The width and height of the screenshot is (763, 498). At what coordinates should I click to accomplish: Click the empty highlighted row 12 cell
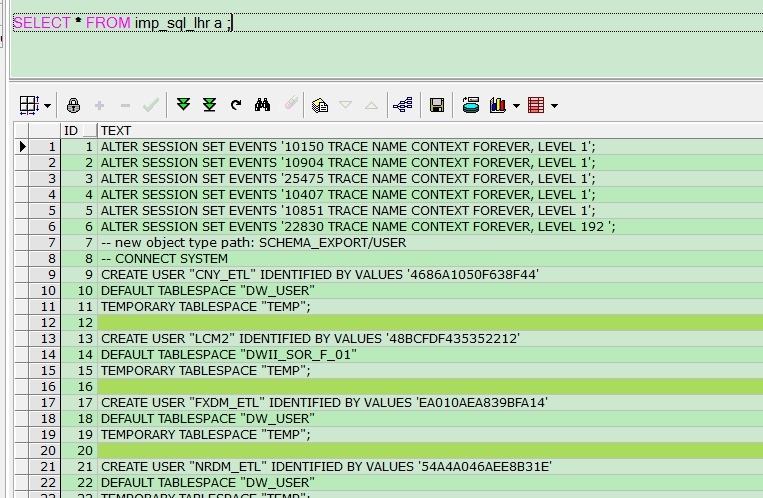(400, 323)
